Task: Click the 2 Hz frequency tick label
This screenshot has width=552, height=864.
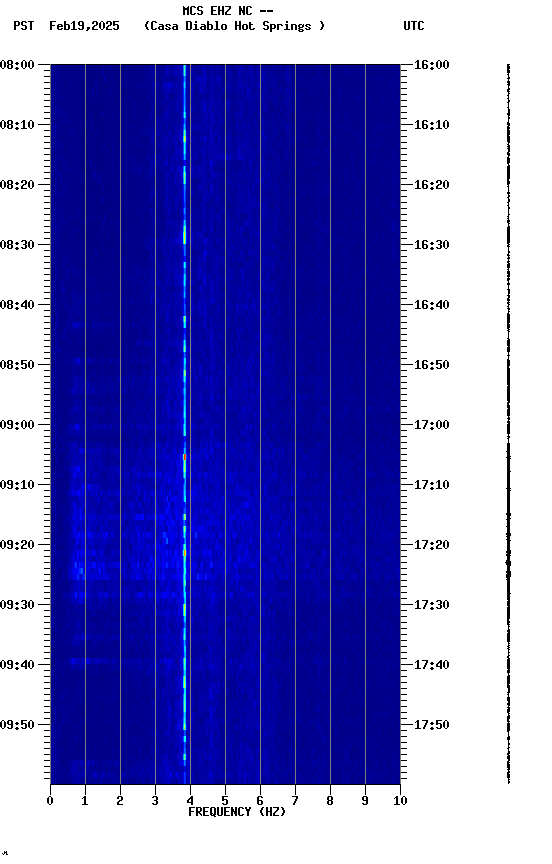Action: (120, 801)
